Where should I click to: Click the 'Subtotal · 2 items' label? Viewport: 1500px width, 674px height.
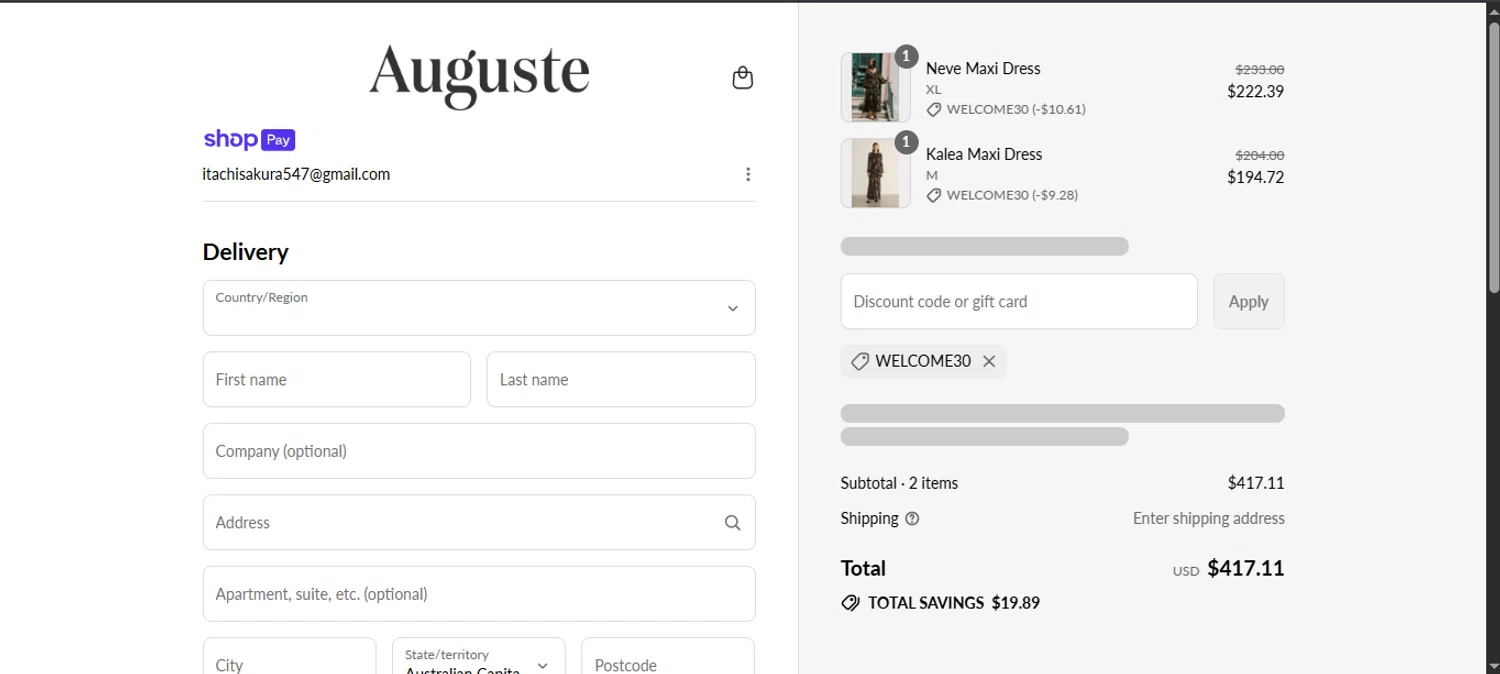coord(899,483)
